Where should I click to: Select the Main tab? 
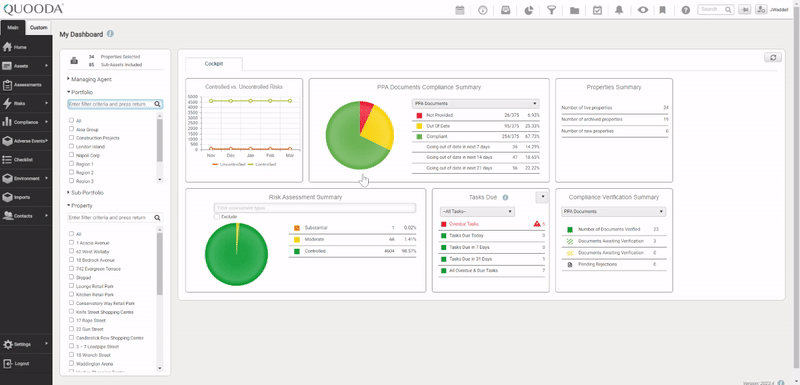13,28
